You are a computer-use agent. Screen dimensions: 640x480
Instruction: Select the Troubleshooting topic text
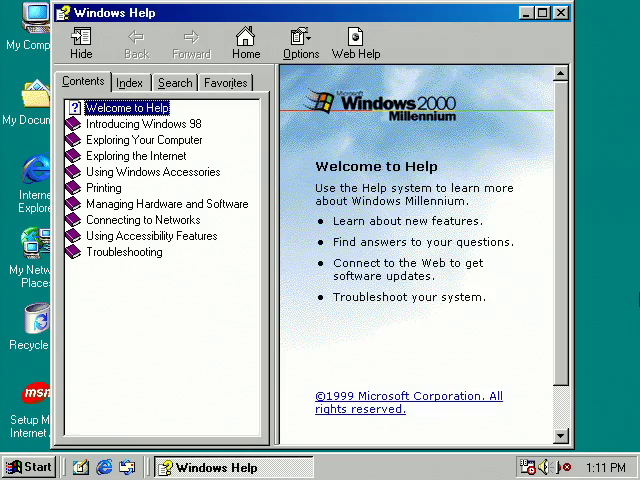124,252
